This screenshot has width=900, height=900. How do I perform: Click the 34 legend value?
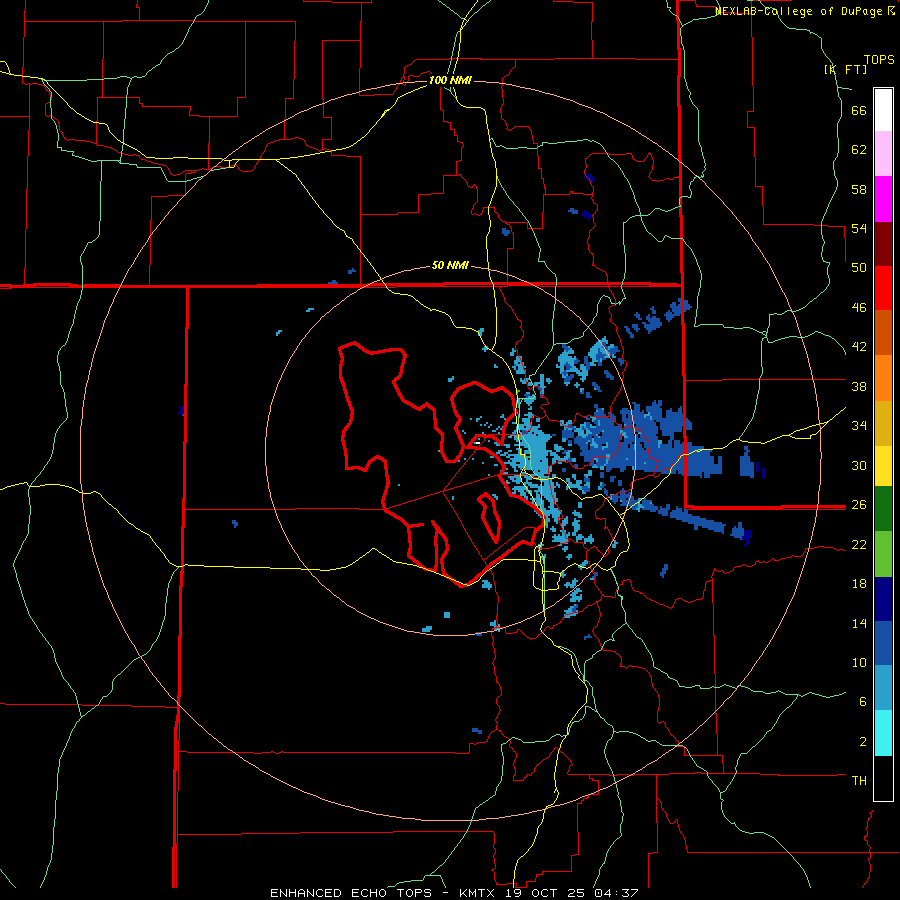(859, 425)
